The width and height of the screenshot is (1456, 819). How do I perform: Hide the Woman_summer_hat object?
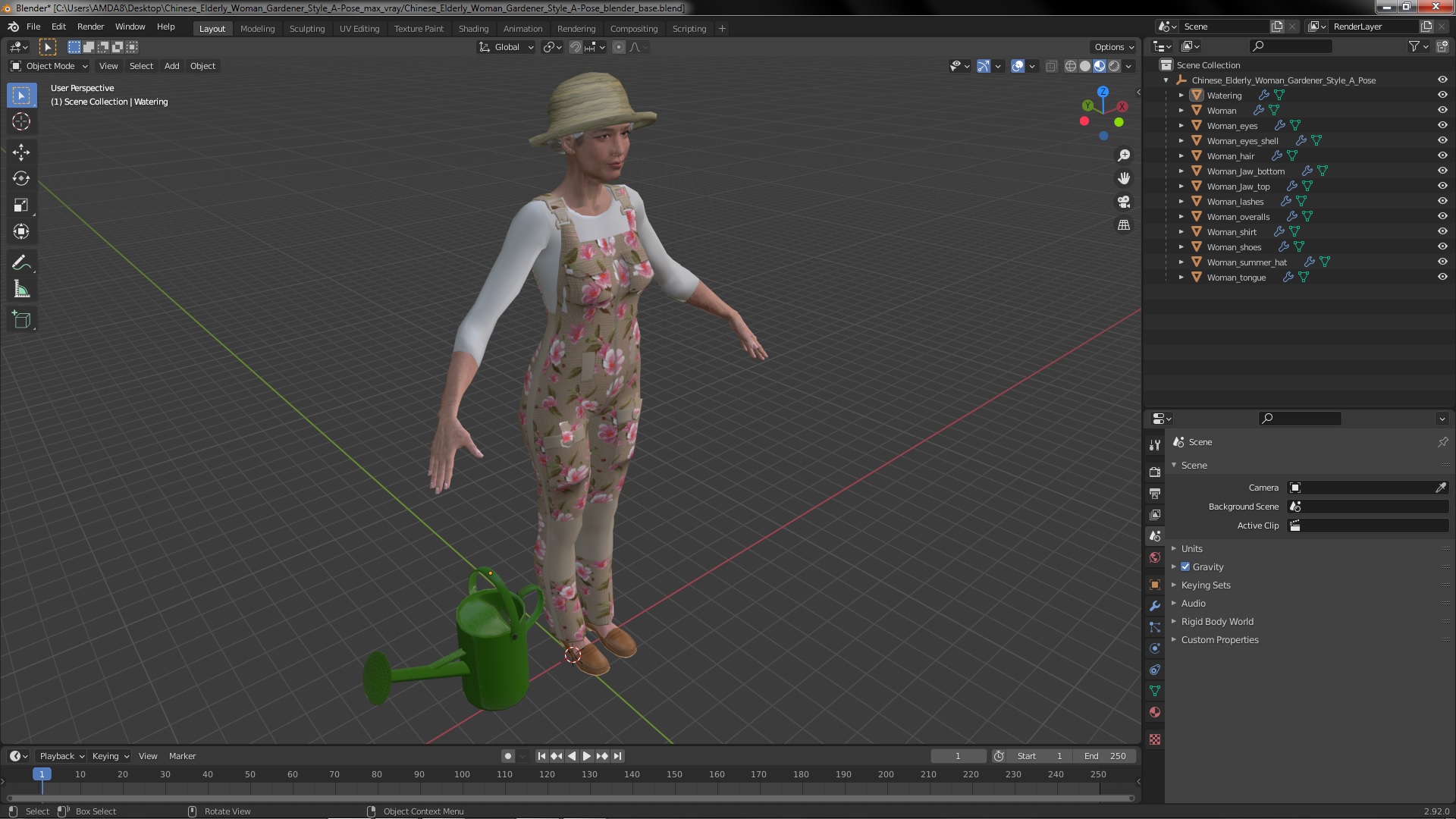[x=1442, y=262]
